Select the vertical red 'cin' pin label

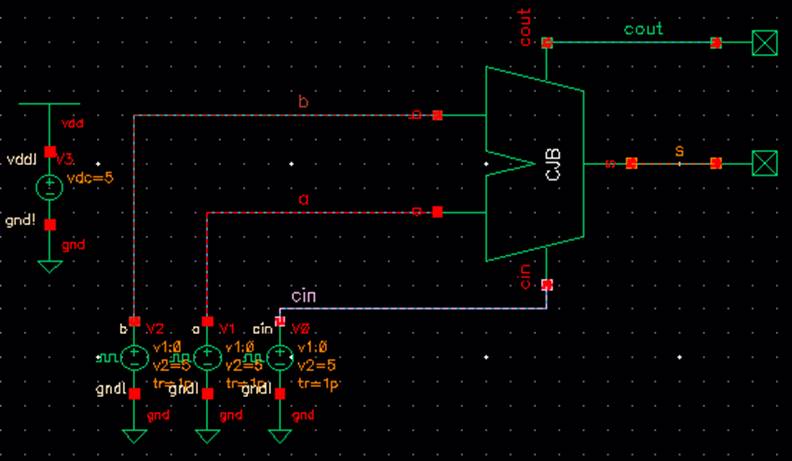pos(525,277)
